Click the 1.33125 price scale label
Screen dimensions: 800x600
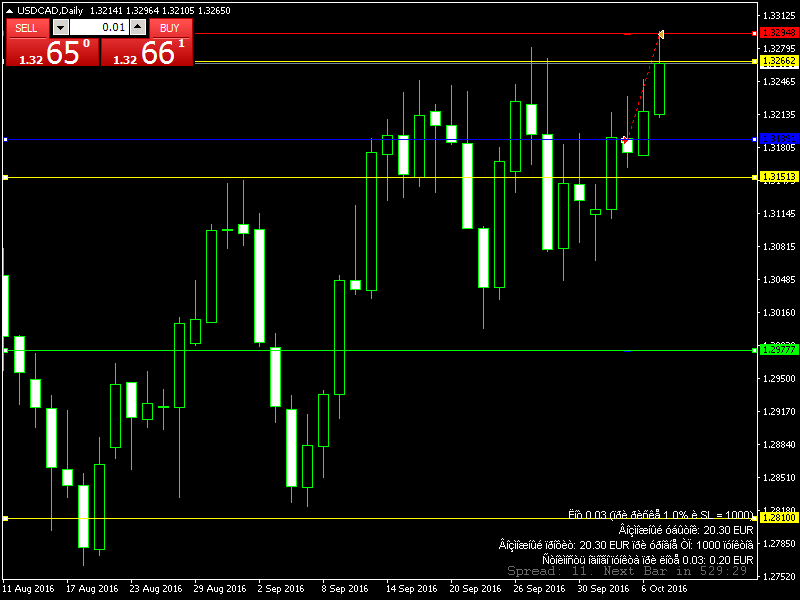point(779,16)
